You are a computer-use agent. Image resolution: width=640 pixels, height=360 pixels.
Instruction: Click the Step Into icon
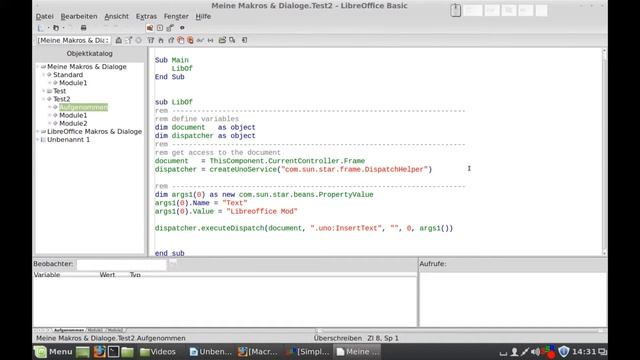(161, 40)
